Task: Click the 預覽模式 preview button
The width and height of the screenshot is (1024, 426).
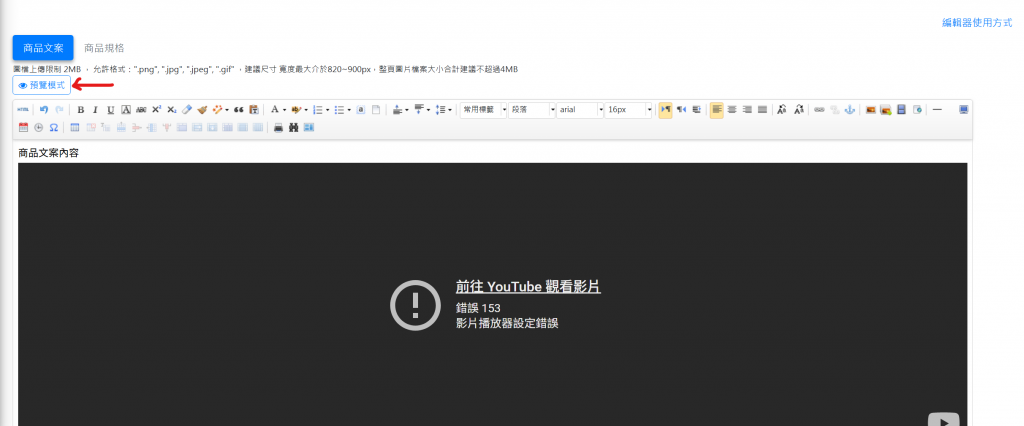Action: (41, 86)
